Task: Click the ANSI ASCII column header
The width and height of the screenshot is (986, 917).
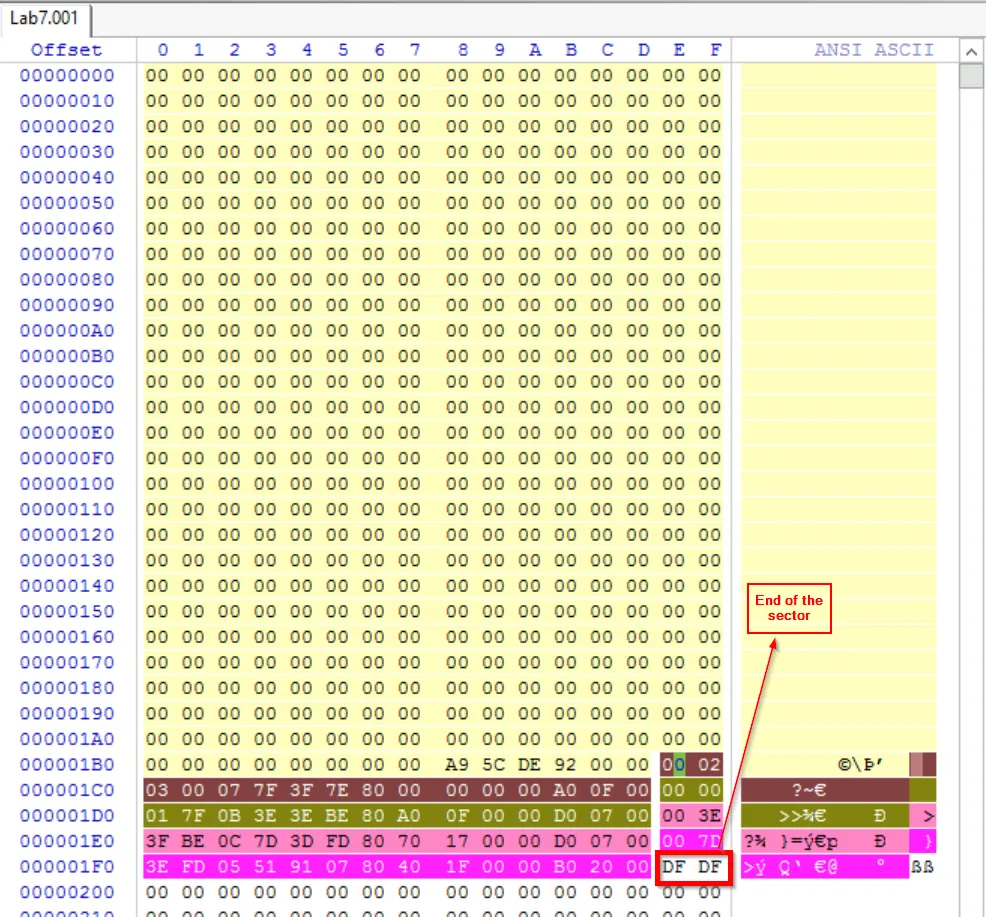Action: 873,50
